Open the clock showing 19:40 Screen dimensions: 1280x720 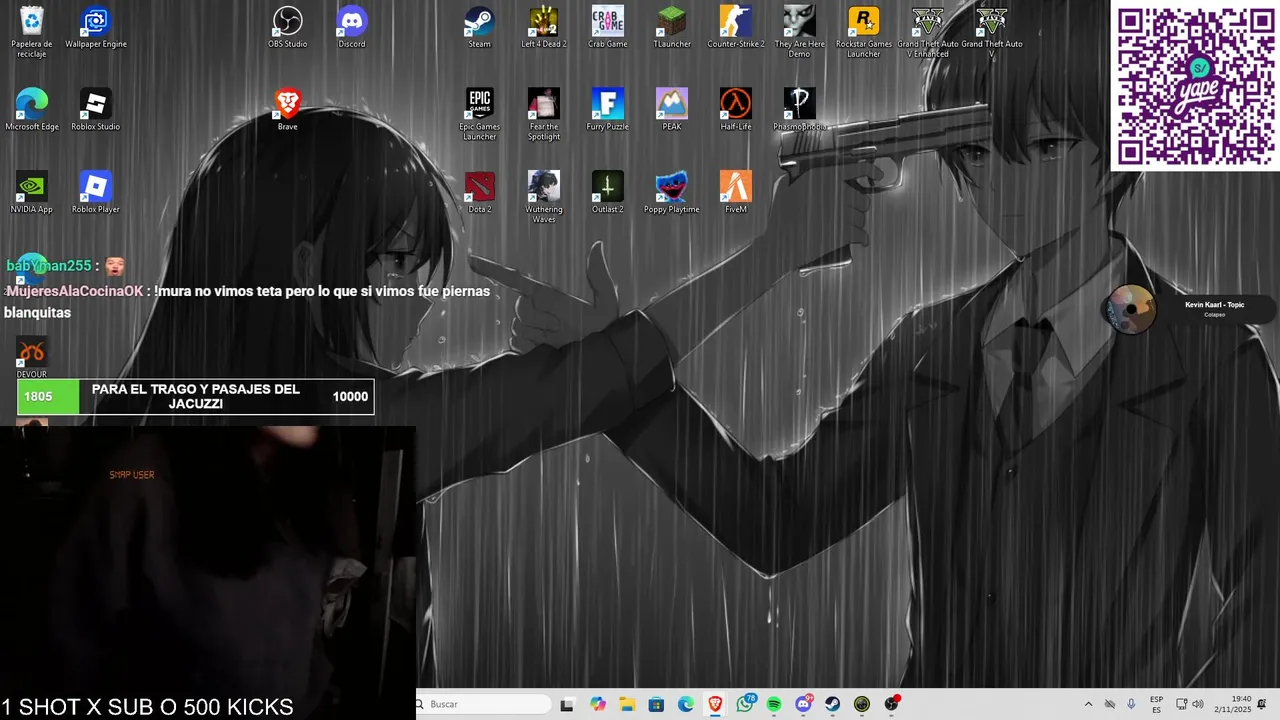tap(1235, 704)
